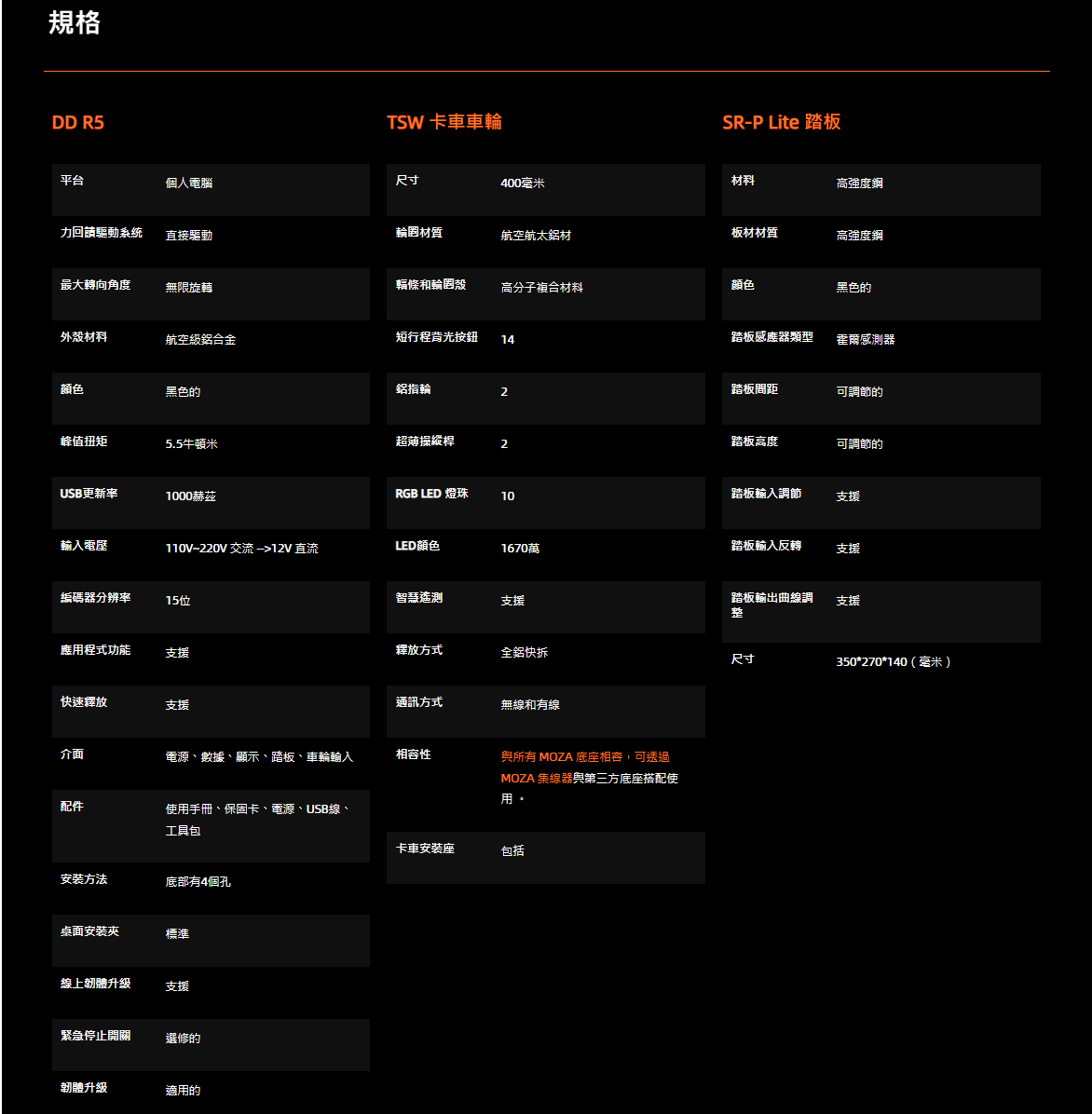Select the 電源、數據、顯示 interface value

coord(259,756)
